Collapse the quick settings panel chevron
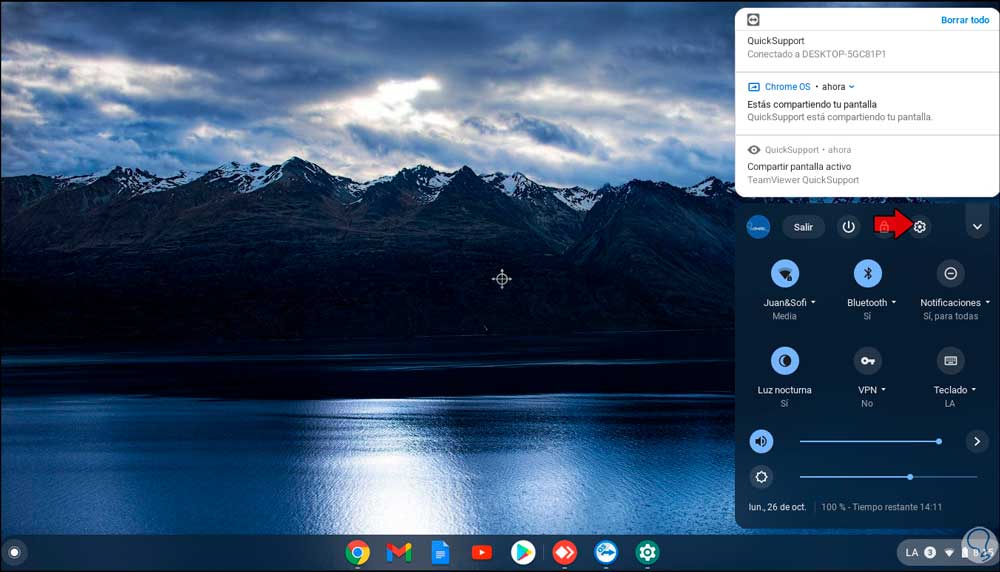The image size is (1000, 572). coord(977,227)
